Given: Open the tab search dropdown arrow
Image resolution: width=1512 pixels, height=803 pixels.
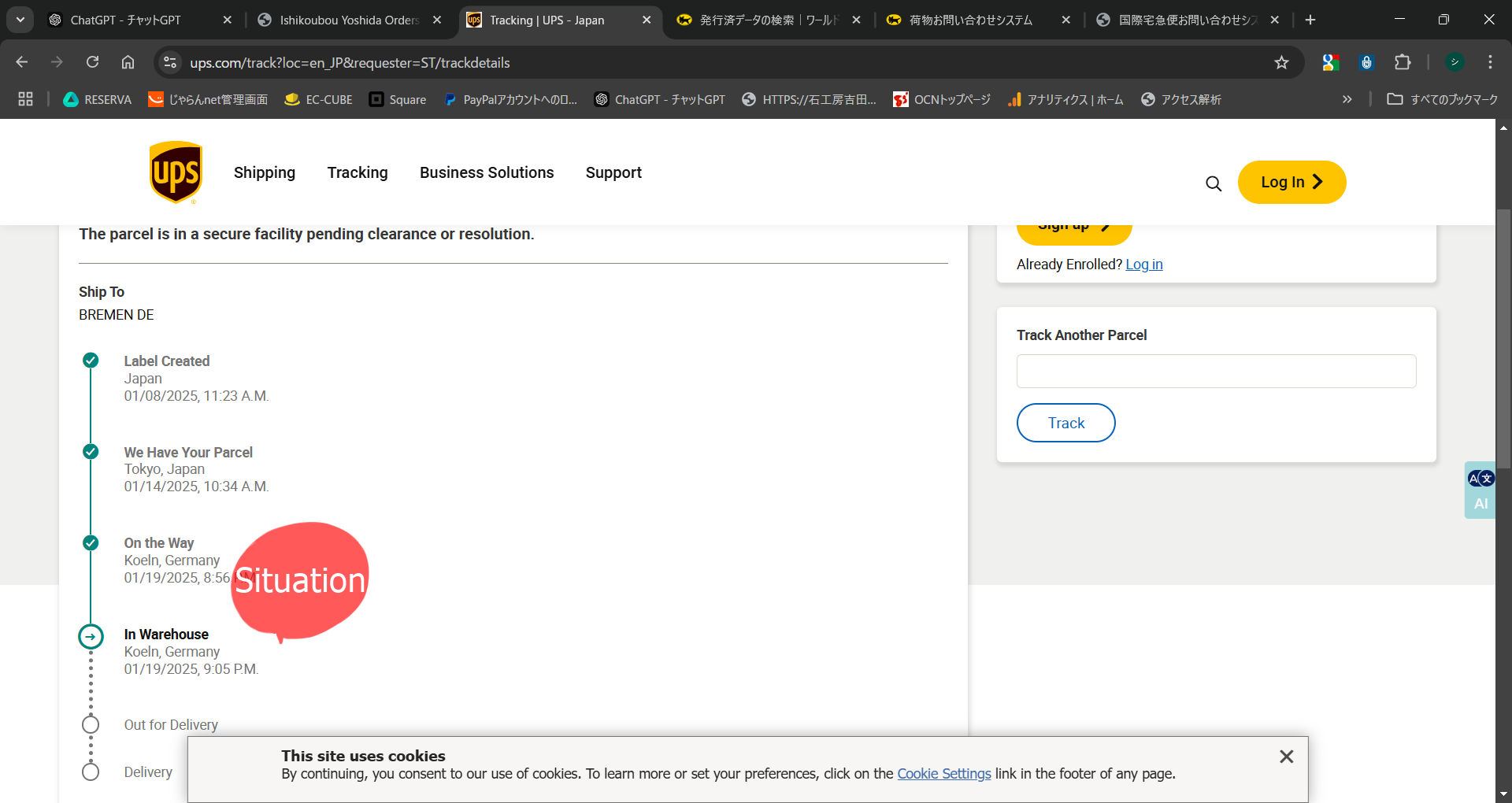Looking at the screenshot, I should pos(20,20).
